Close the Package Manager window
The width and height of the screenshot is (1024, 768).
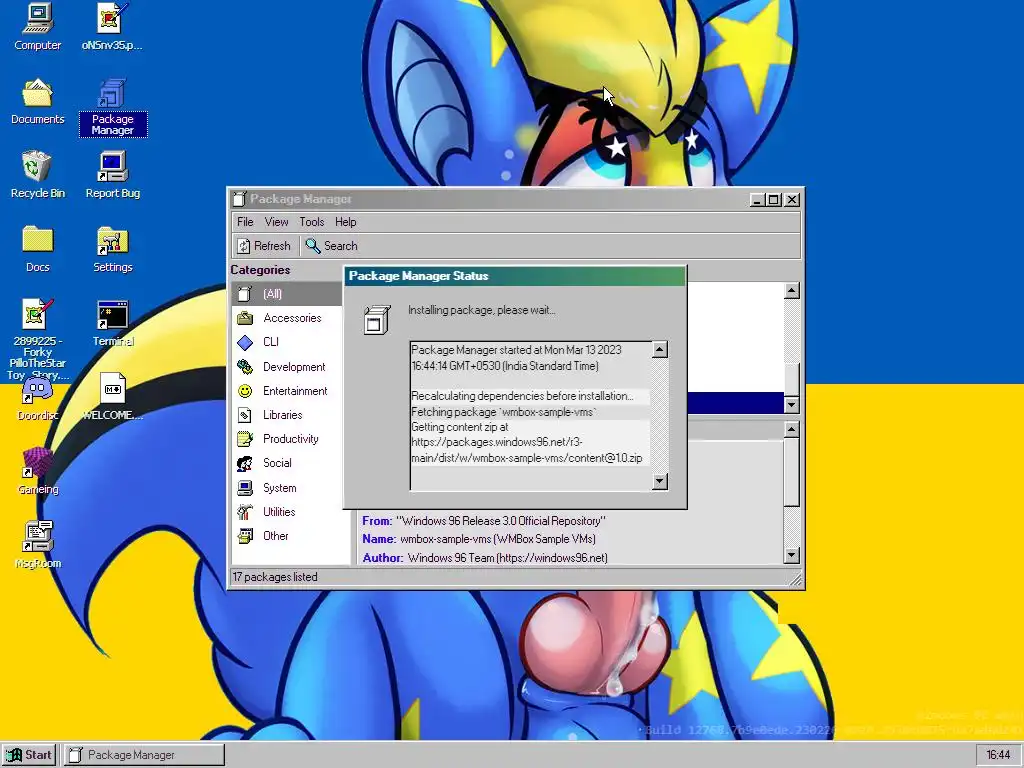click(x=792, y=200)
